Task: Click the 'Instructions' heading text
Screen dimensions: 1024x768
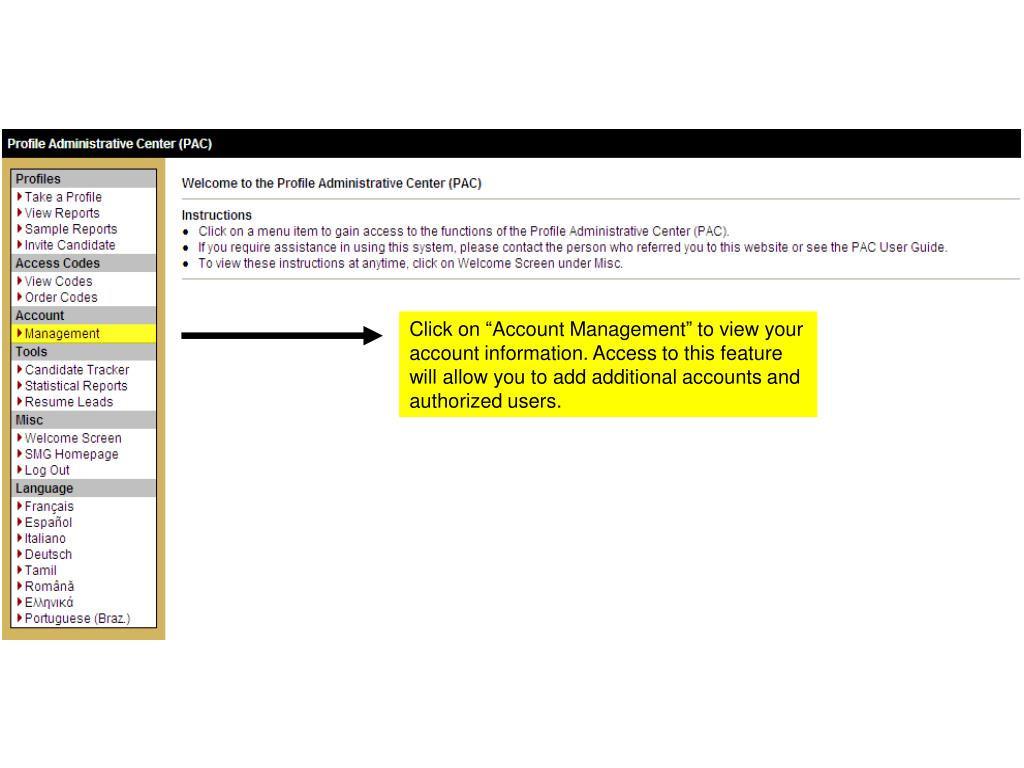Action: click(x=217, y=216)
